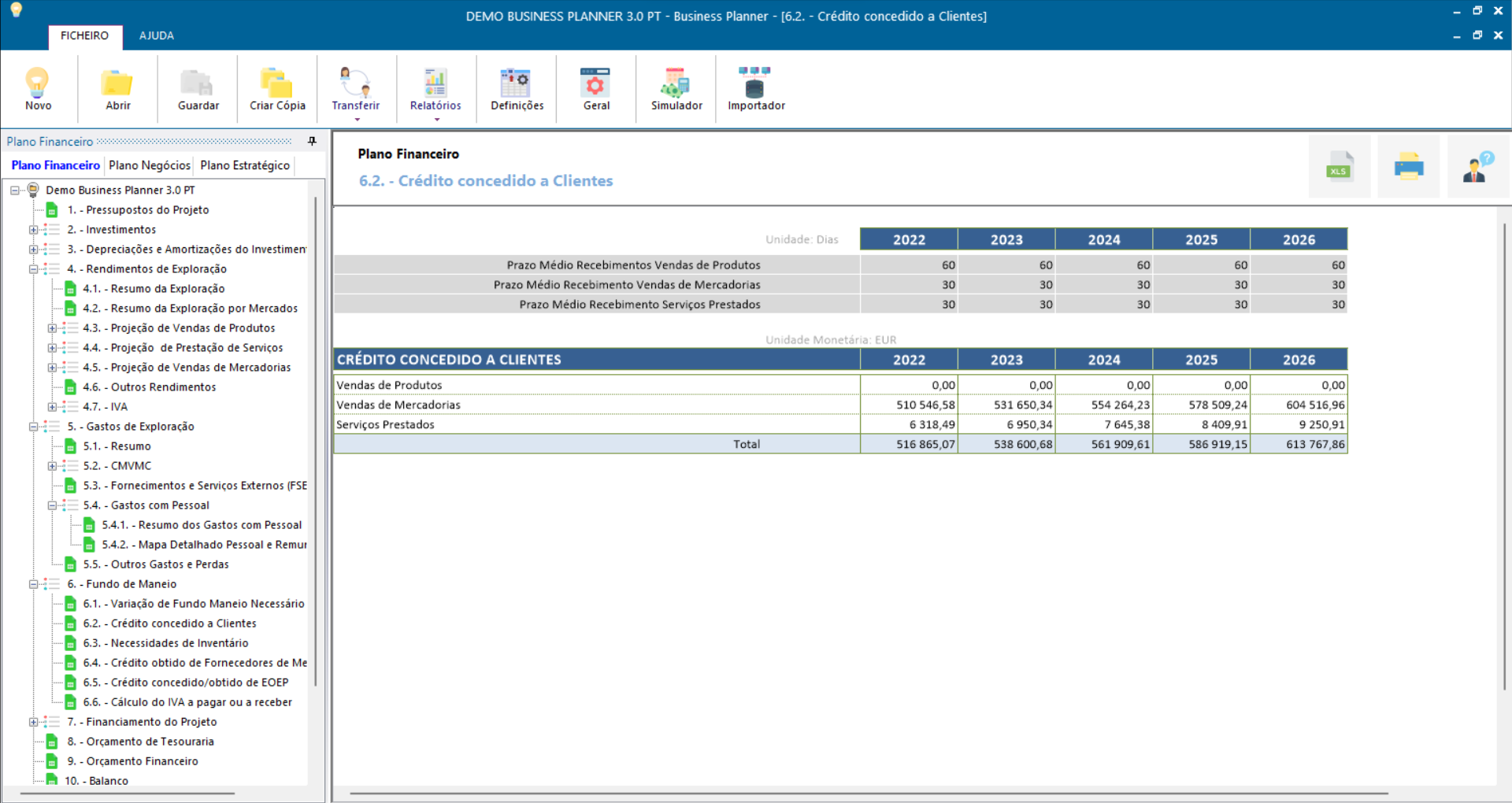The height and width of the screenshot is (803, 1512).
Task: Click Vendas de Mercadorias 2022 value 510 546,58
Action: pos(909,405)
